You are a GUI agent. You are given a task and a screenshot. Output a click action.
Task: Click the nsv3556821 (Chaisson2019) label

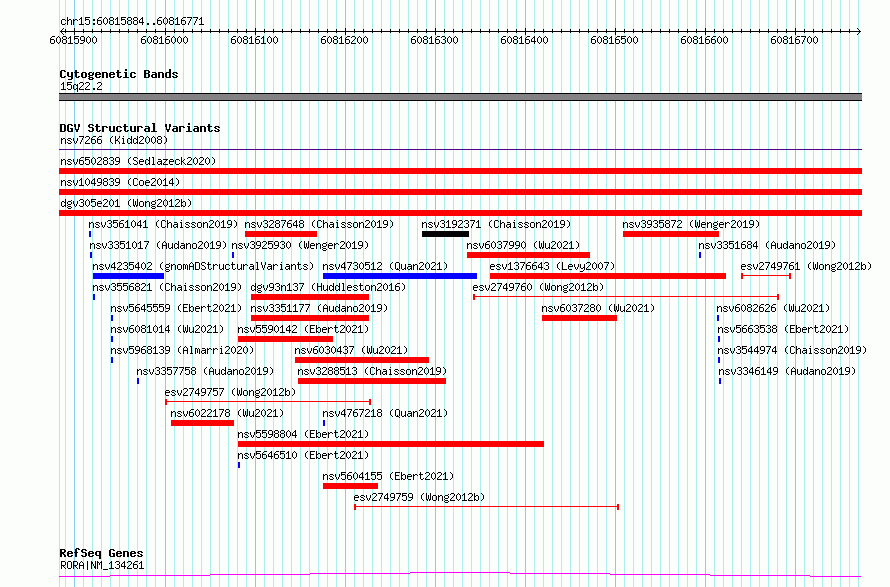click(167, 287)
